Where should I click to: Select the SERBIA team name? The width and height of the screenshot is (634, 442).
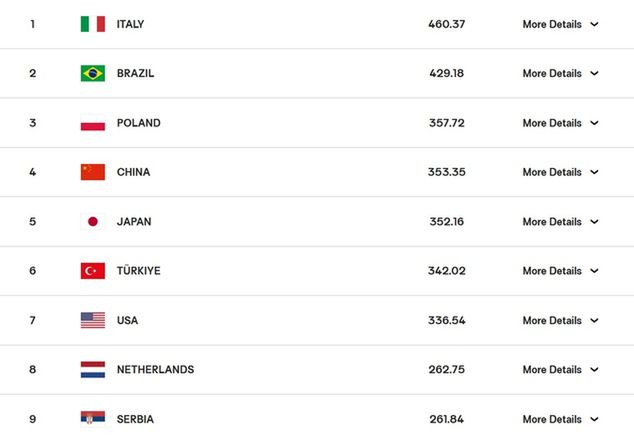pos(135,419)
